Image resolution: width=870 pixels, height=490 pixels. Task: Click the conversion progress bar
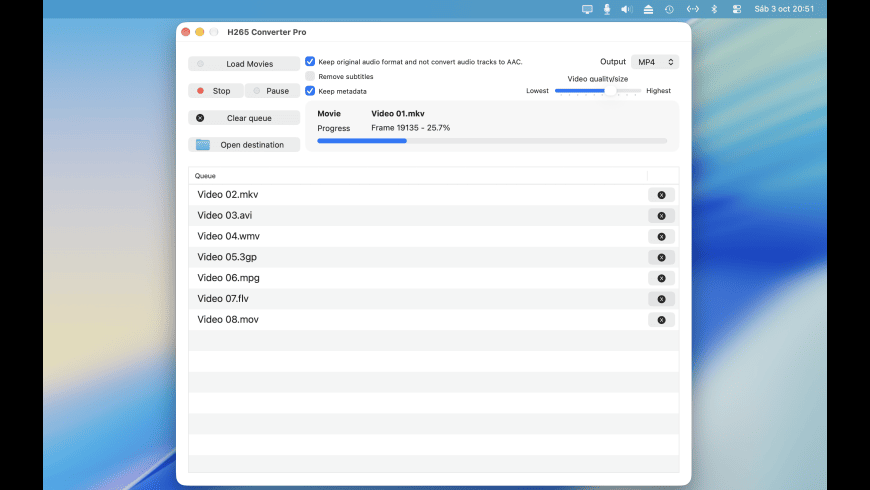click(492, 141)
